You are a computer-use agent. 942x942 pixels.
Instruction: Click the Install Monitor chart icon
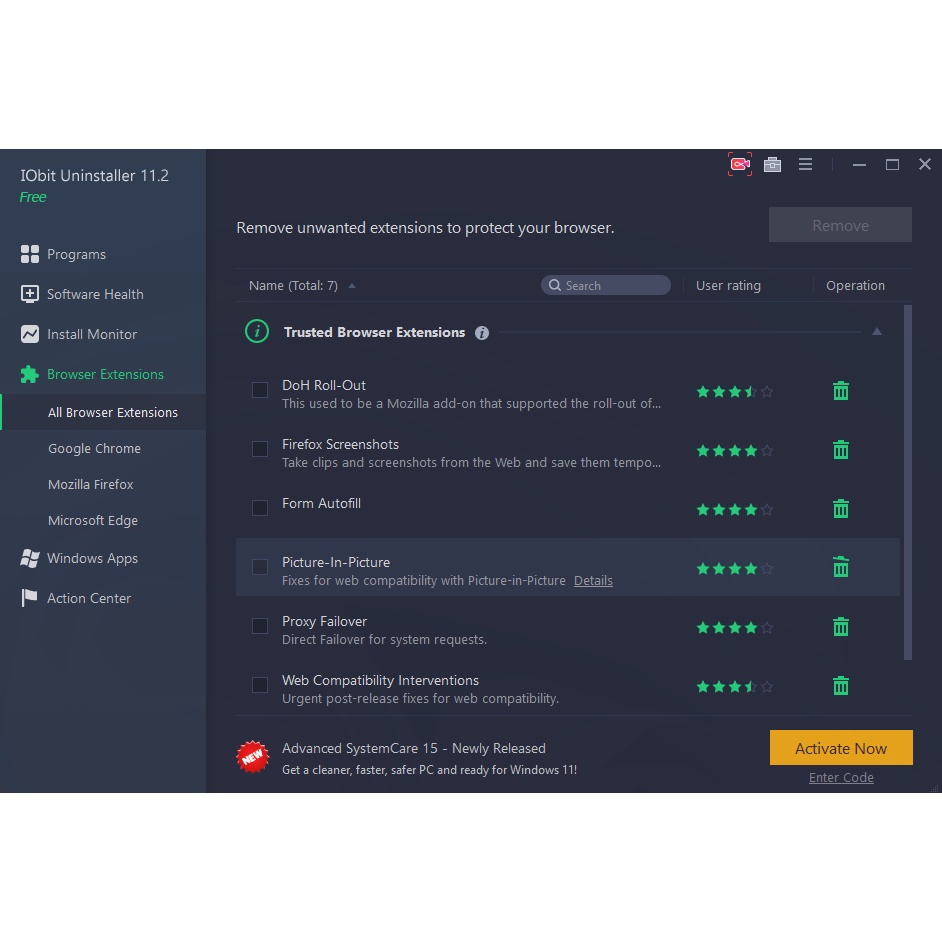(x=29, y=334)
